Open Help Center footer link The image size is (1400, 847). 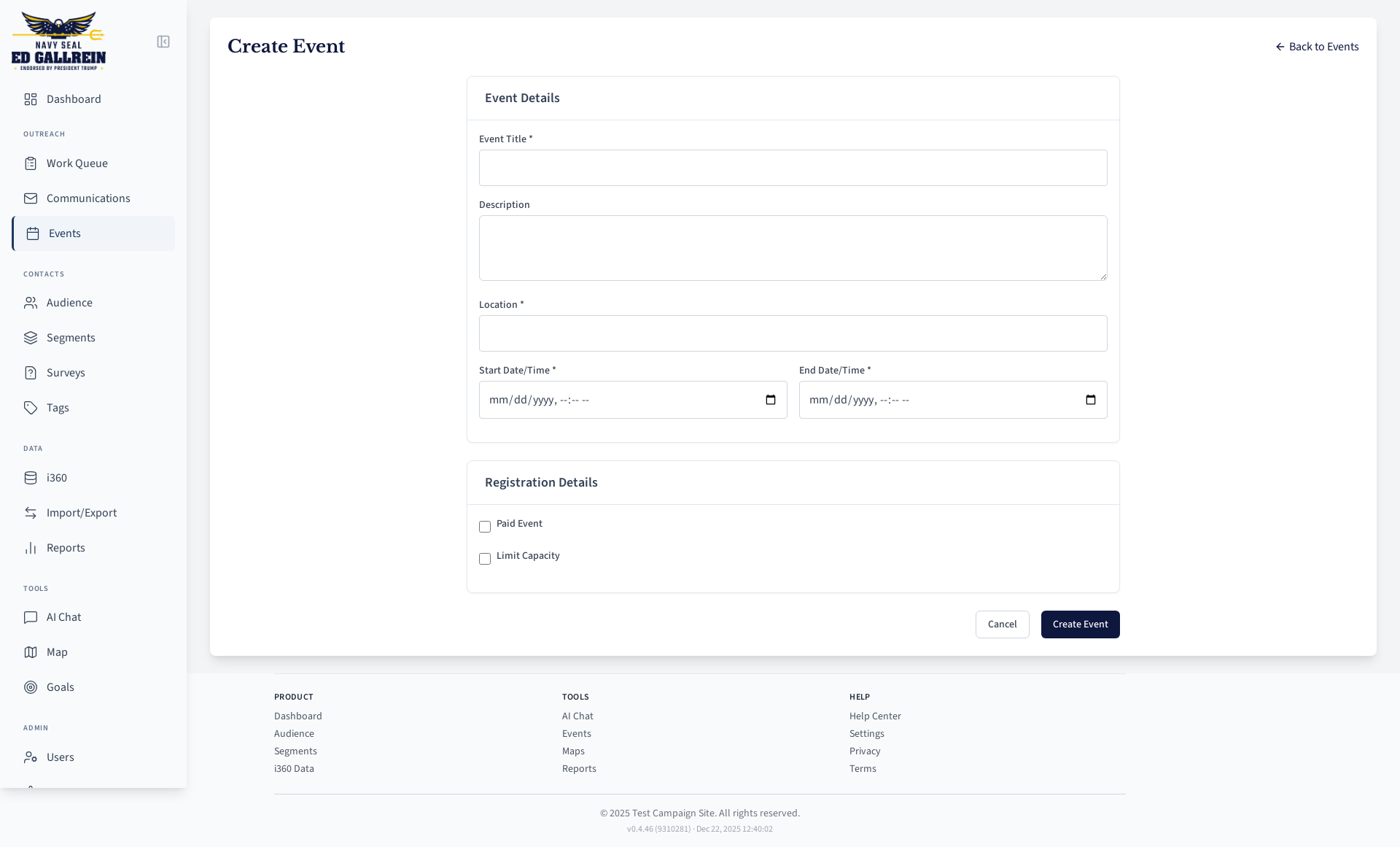tap(875, 716)
